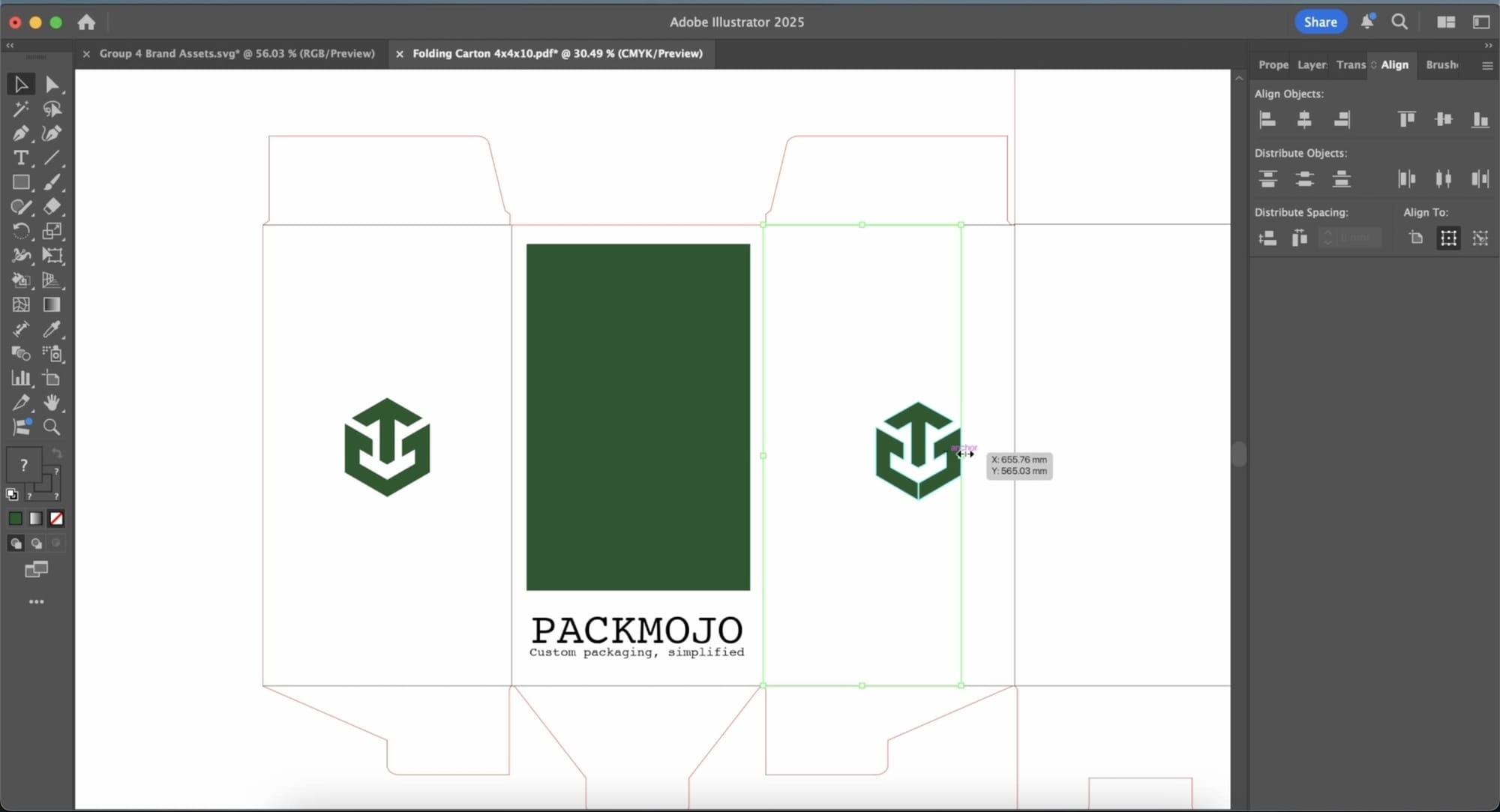Choose the Hand tool
The width and height of the screenshot is (1500, 812).
coord(52,403)
